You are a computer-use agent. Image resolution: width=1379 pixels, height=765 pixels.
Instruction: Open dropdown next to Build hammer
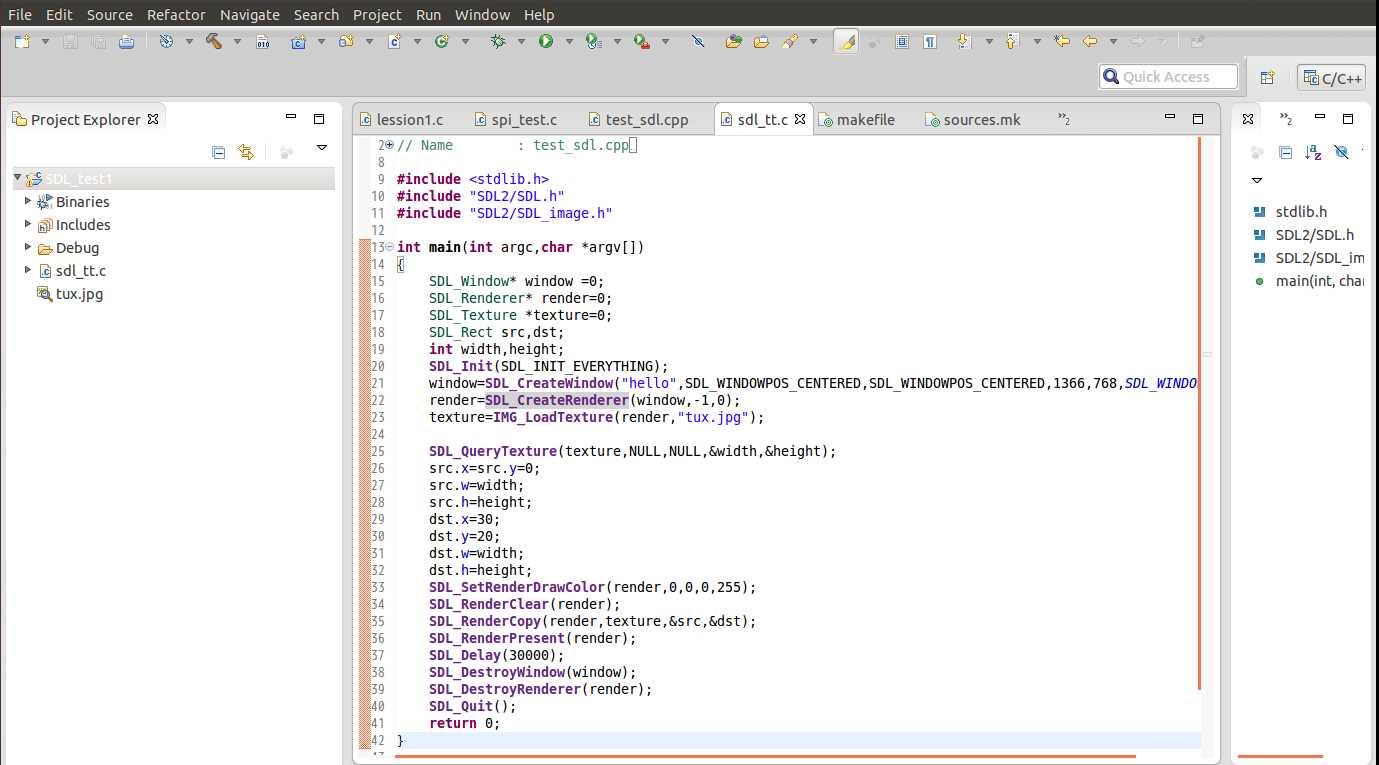click(x=237, y=42)
